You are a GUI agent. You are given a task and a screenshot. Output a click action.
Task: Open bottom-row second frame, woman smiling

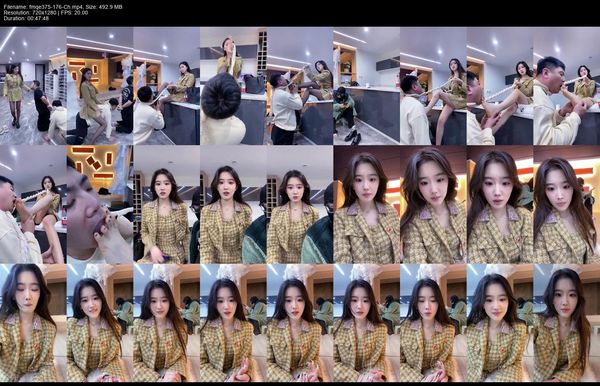(100, 323)
